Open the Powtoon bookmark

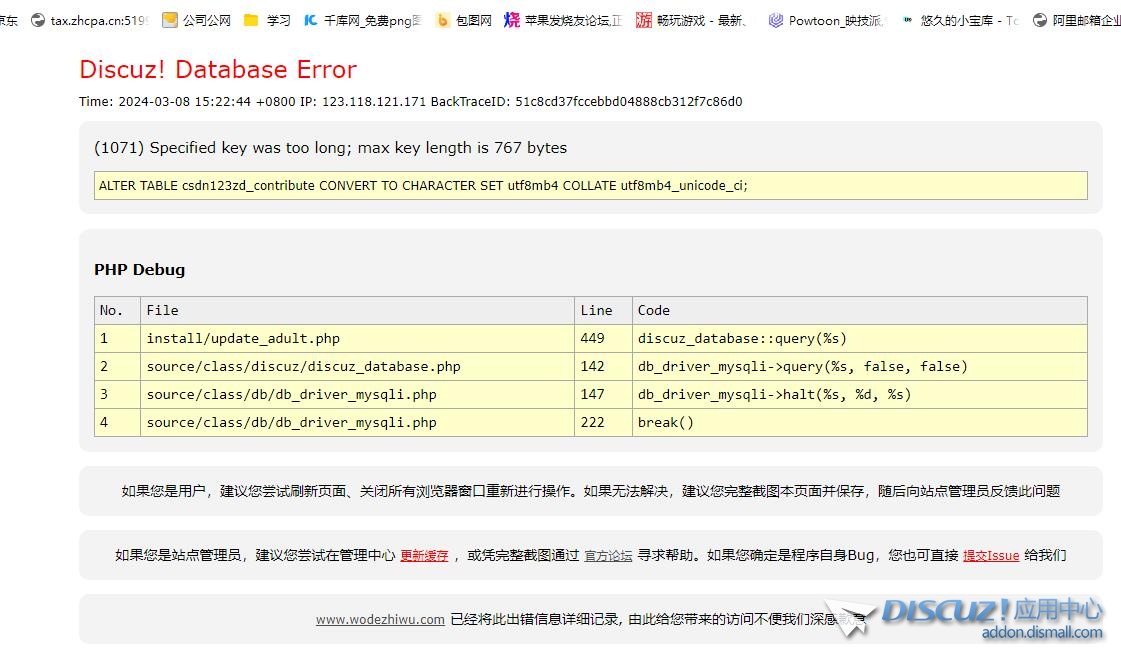point(826,20)
